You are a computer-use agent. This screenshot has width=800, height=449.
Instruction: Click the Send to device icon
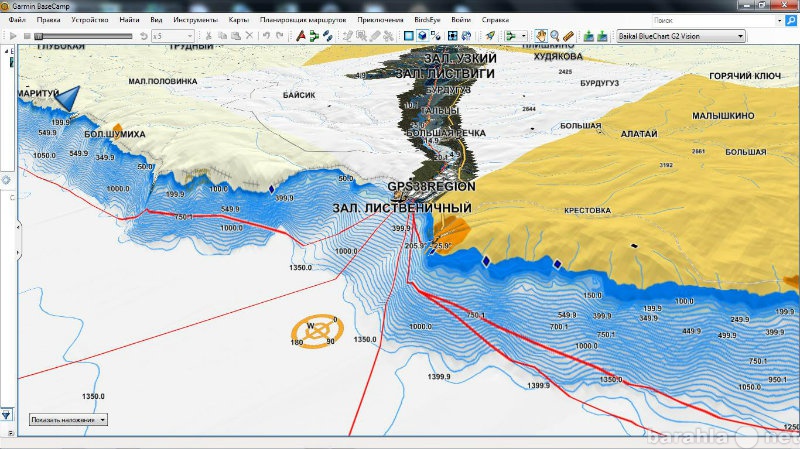point(589,36)
